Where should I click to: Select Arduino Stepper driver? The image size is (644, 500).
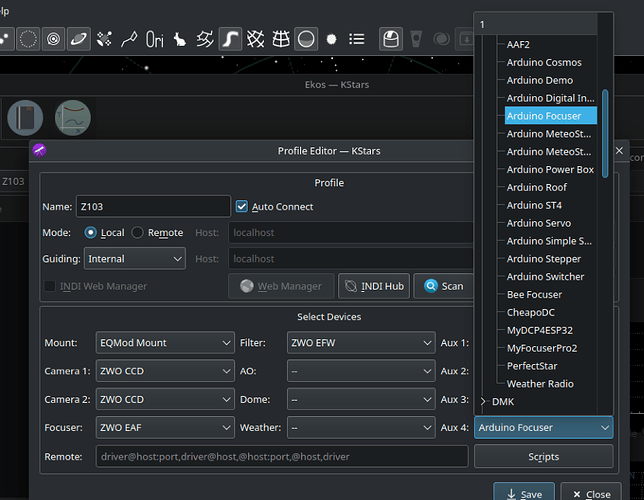(x=543, y=259)
